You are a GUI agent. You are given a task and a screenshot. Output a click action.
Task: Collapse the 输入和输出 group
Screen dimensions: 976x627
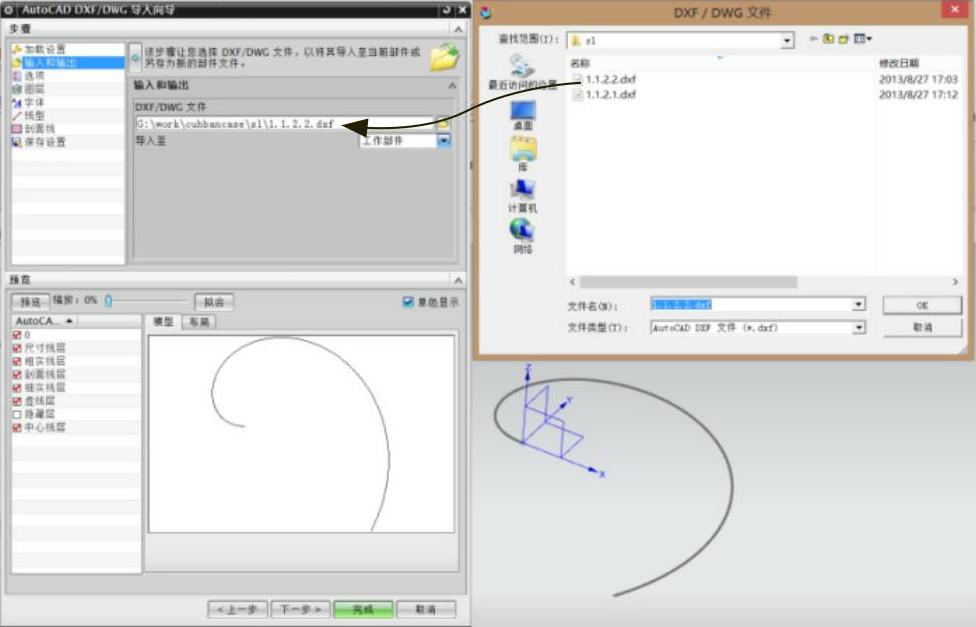click(x=453, y=85)
